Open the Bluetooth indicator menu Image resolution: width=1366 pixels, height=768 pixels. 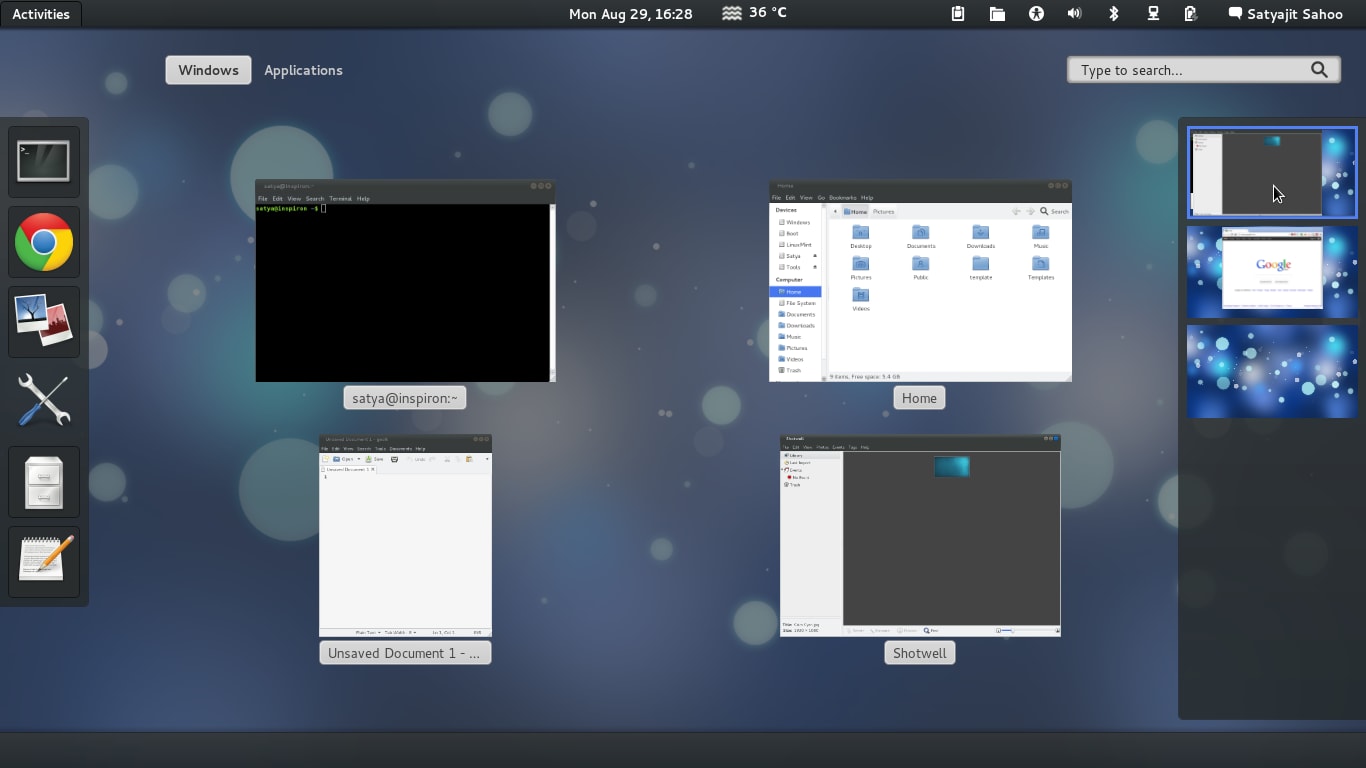tap(1114, 14)
